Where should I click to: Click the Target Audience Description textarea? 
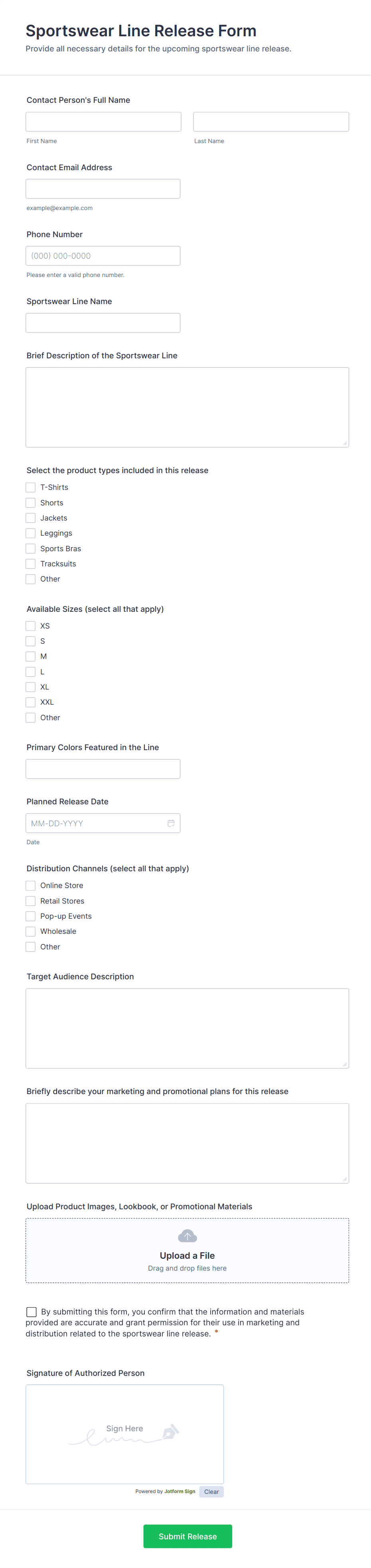187,1028
